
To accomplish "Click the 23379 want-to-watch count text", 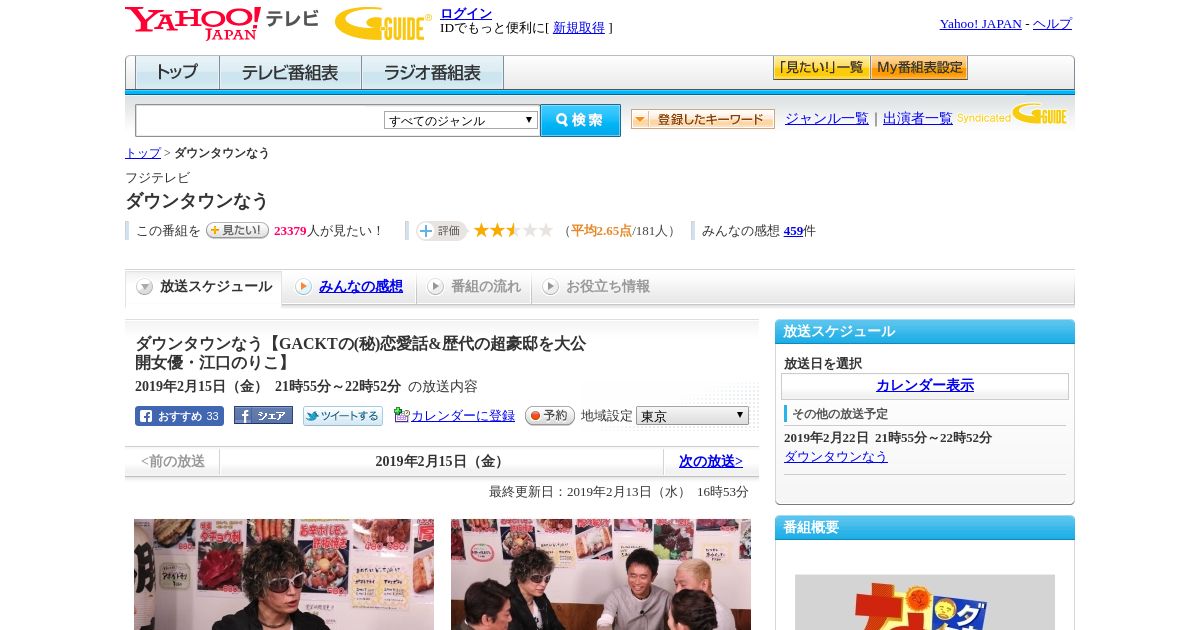I will point(290,231).
